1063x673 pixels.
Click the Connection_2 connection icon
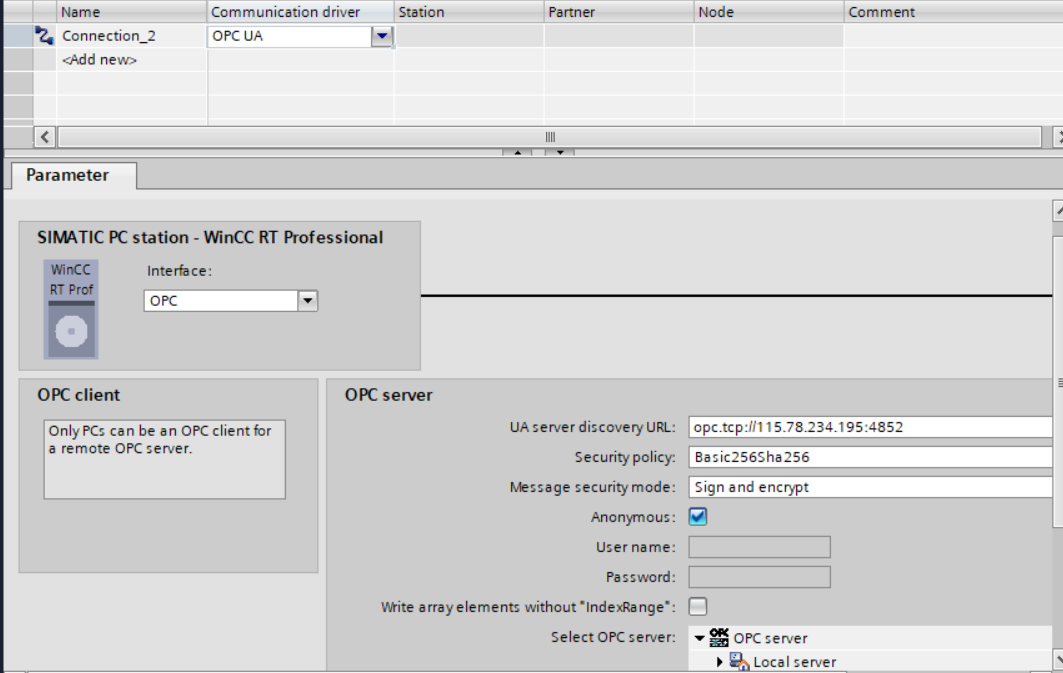point(45,36)
